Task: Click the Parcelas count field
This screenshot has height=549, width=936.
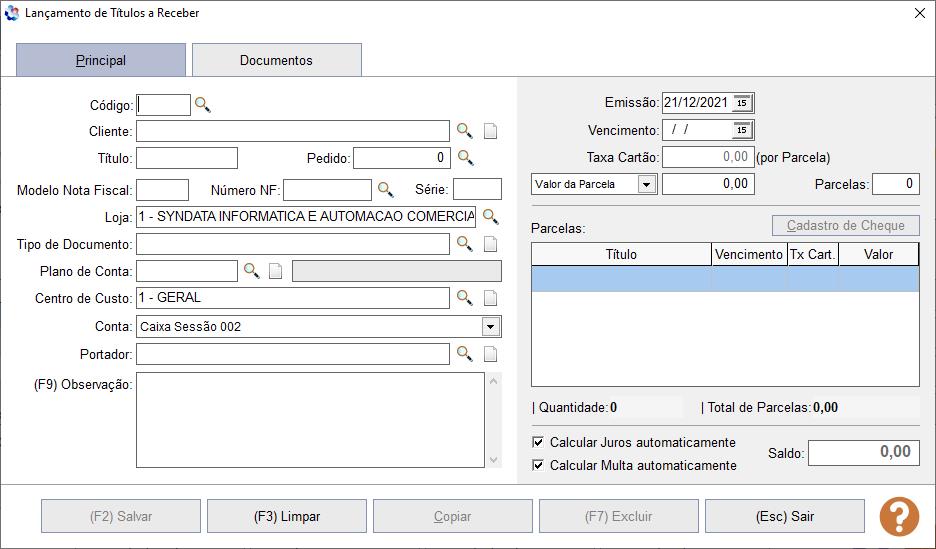Action: pyautogui.click(x=895, y=184)
